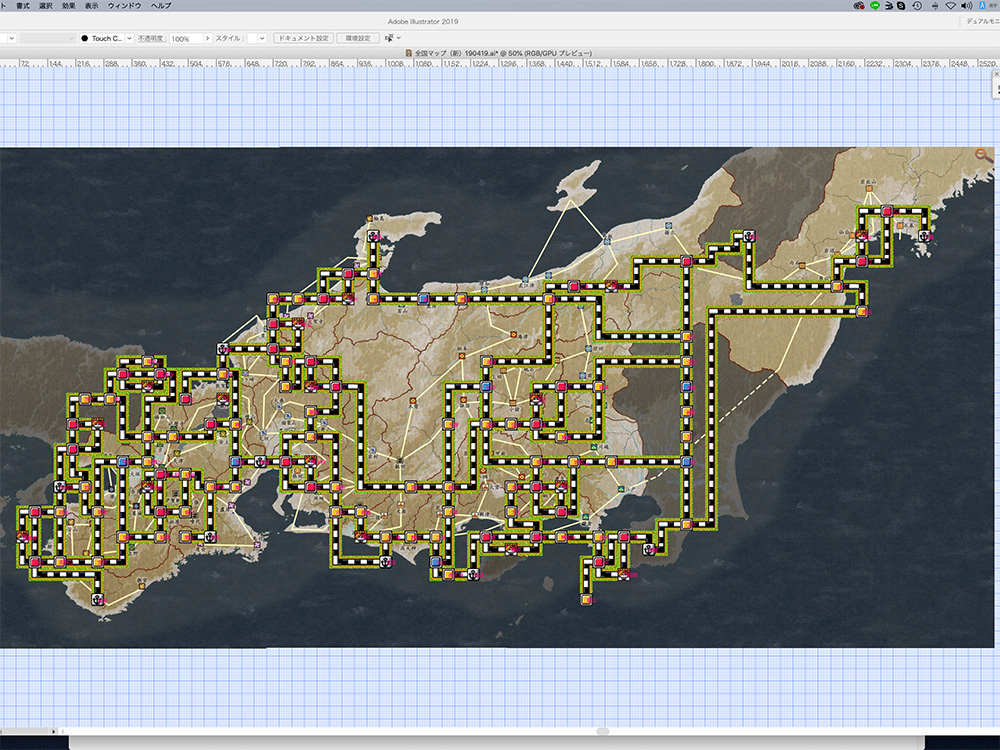Expand the opacity 100% arrow
This screenshot has width=1000, height=750.
tap(207, 38)
